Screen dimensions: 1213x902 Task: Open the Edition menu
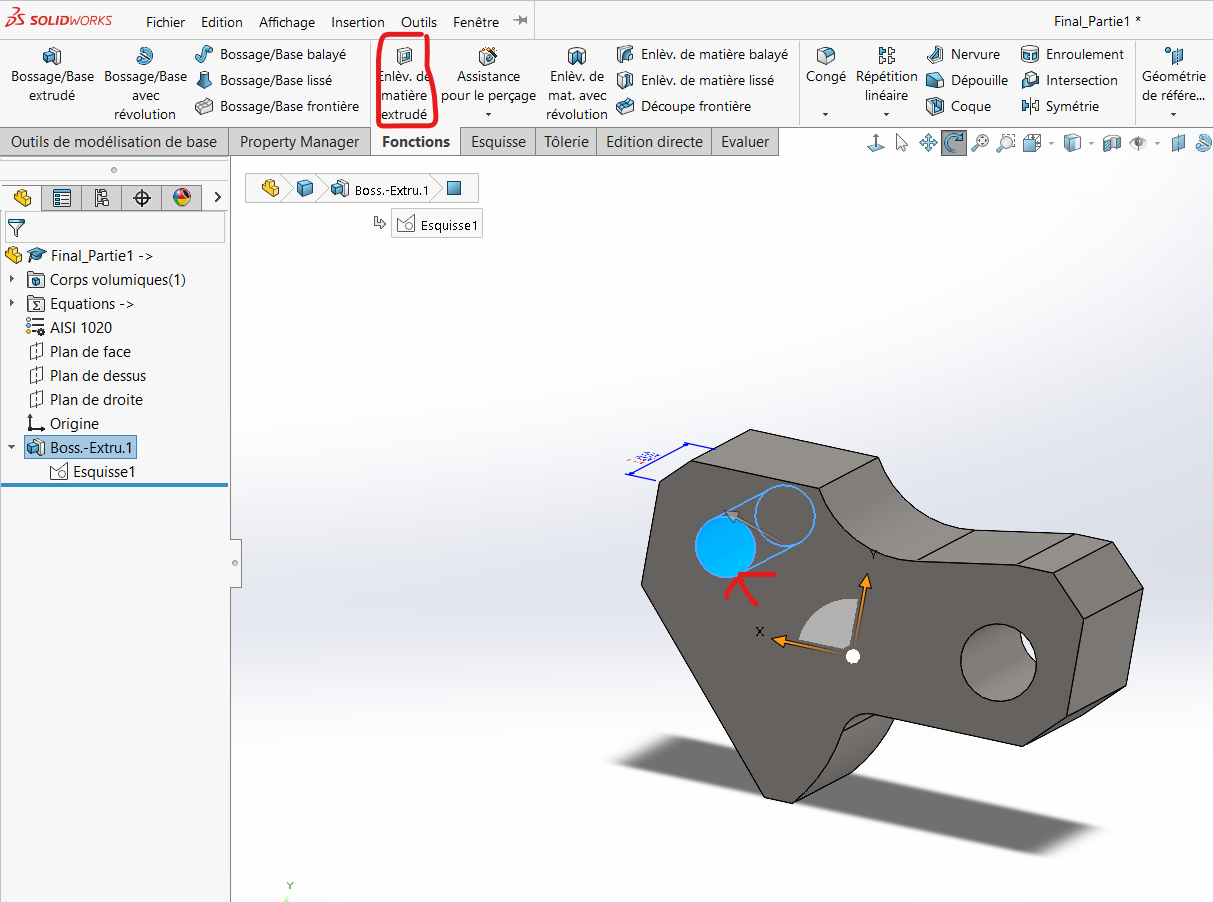click(x=222, y=22)
